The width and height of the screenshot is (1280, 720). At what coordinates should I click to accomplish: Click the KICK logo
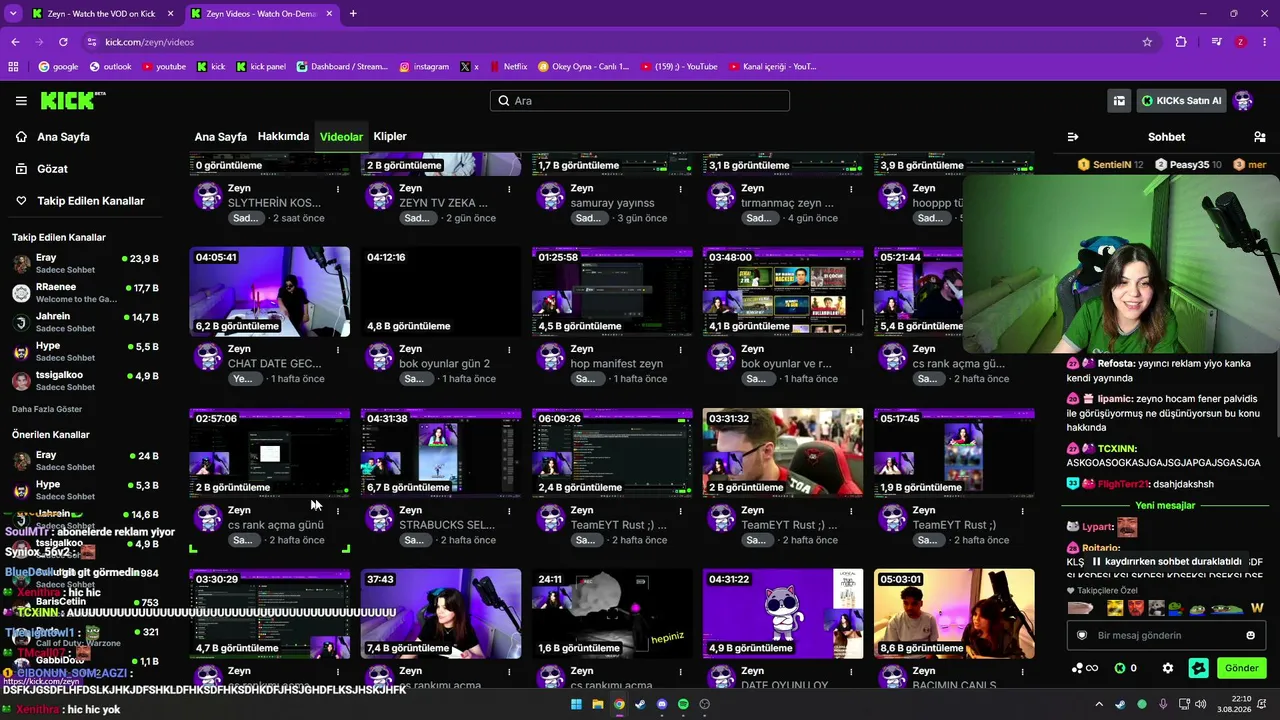tap(73, 100)
